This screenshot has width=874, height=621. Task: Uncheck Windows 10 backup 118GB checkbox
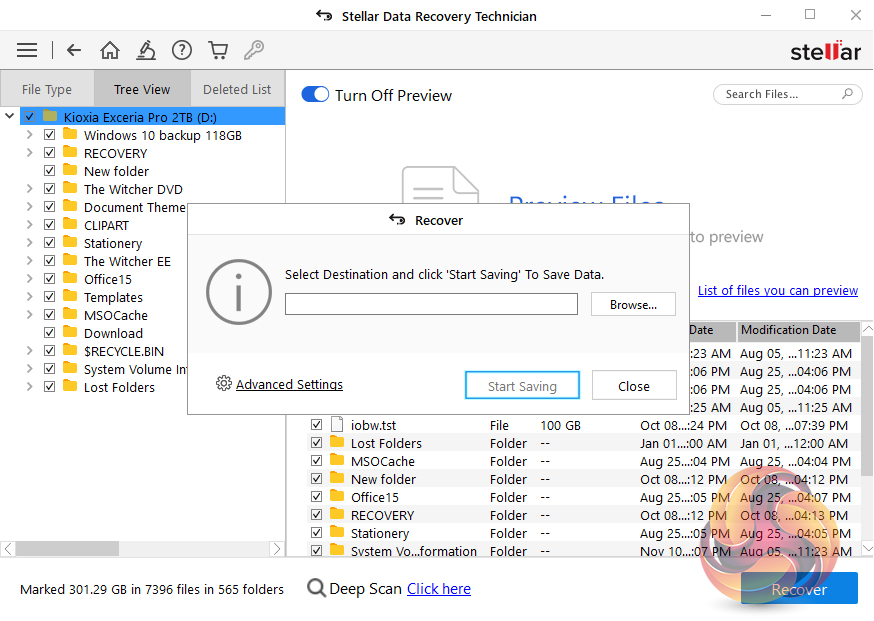click(50, 135)
